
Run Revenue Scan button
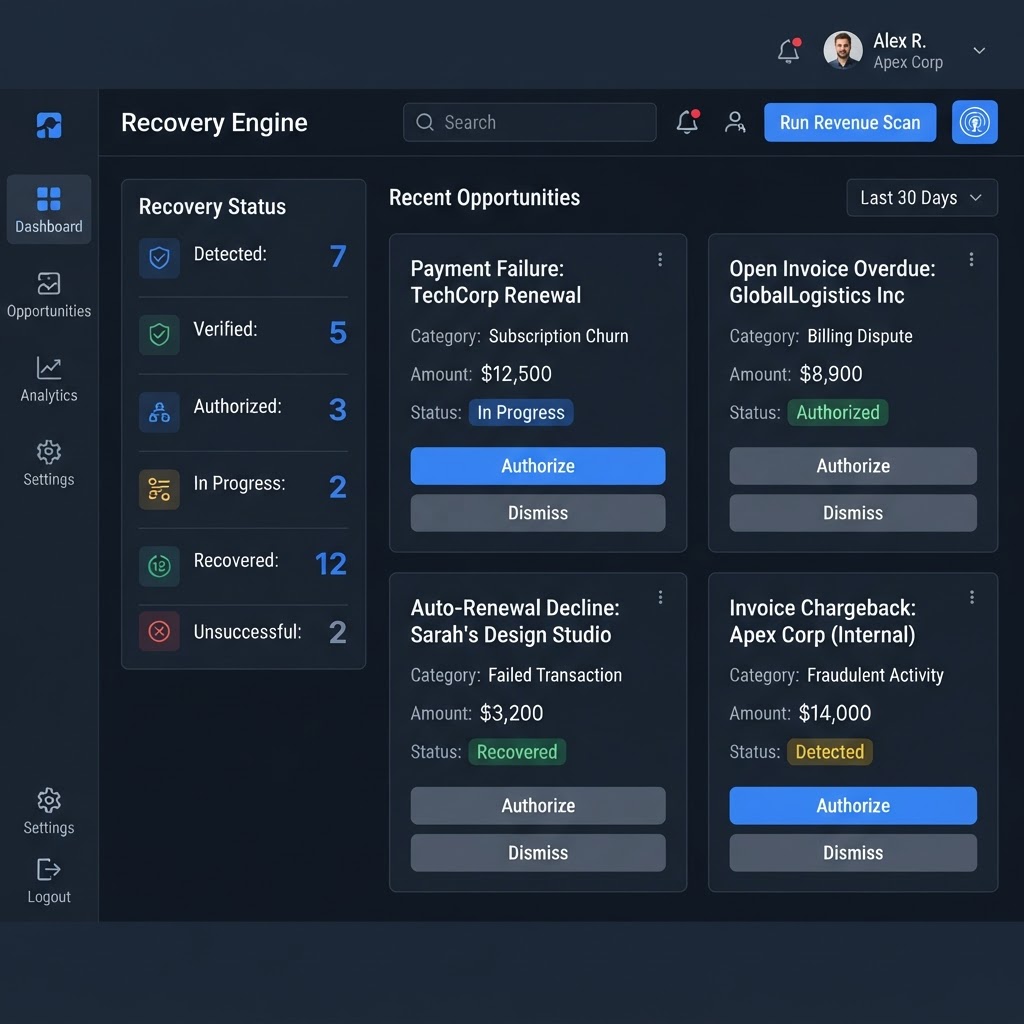tap(850, 122)
